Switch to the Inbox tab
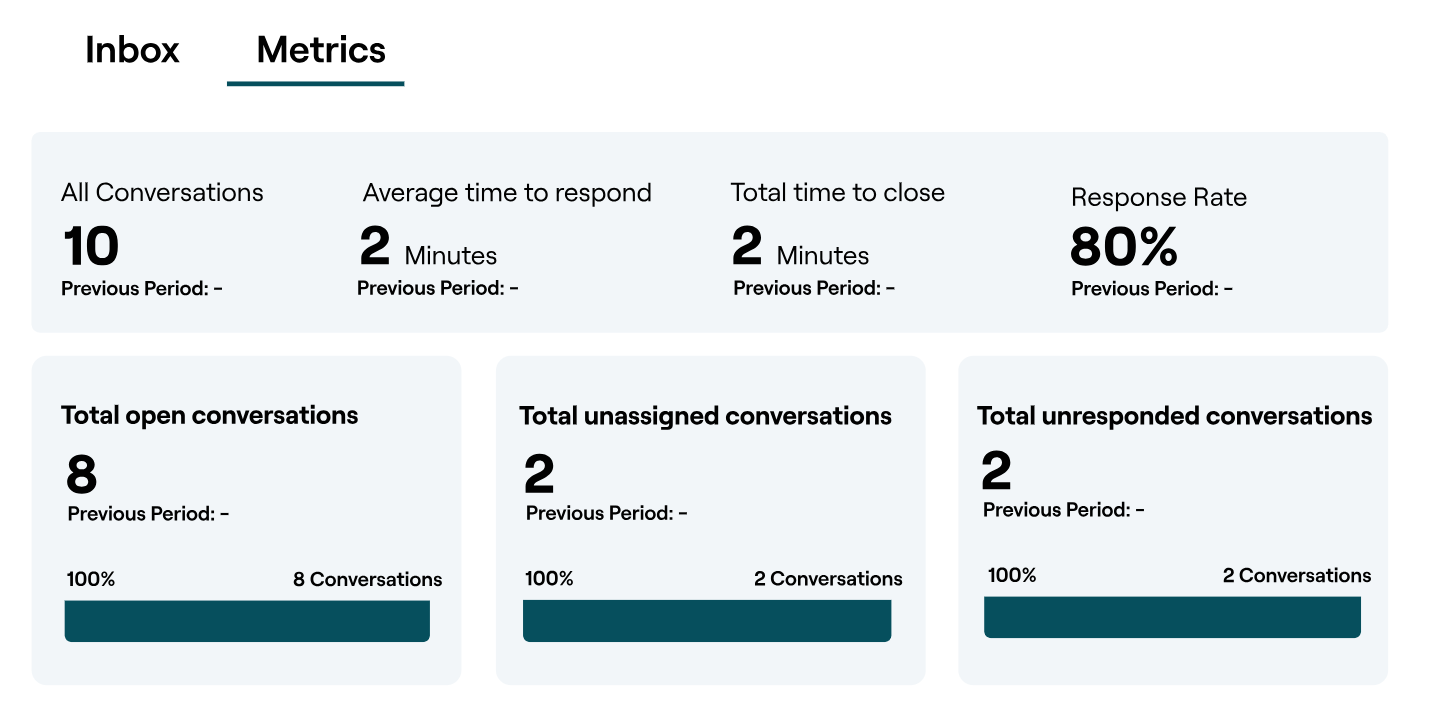The width and height of the screenshot is (1432, 718). coord(133,50)
